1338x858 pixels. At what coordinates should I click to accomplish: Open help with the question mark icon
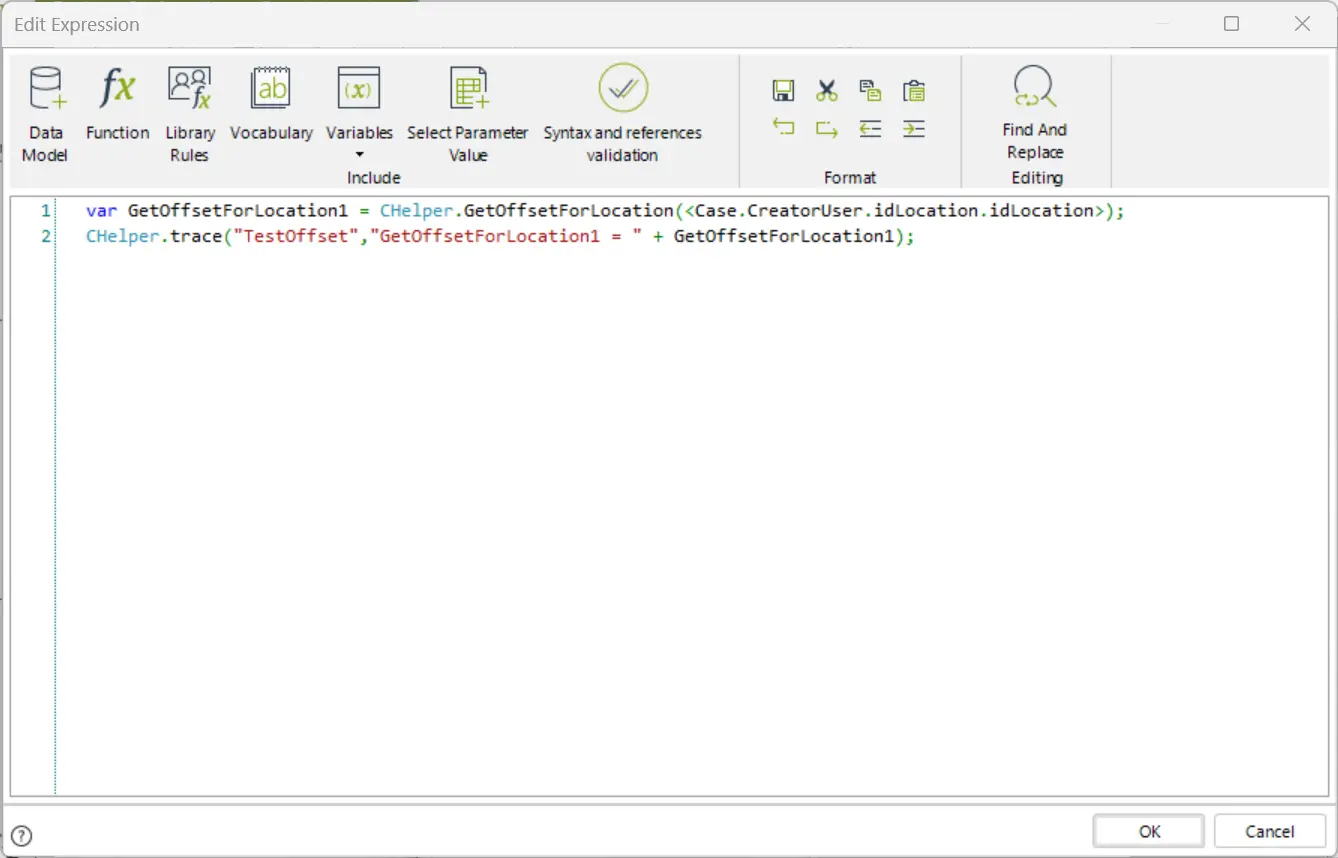point(21,836)
